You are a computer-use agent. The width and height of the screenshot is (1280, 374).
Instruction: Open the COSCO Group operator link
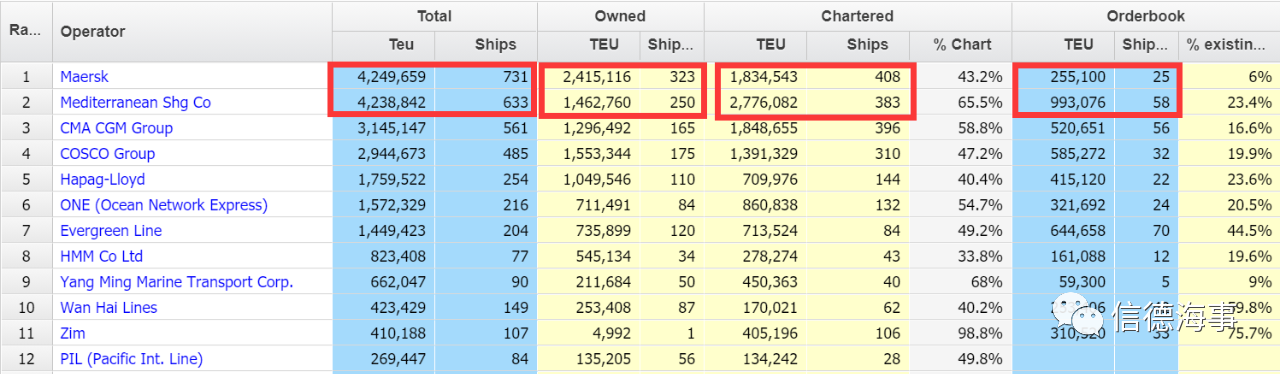click(107, 154)
